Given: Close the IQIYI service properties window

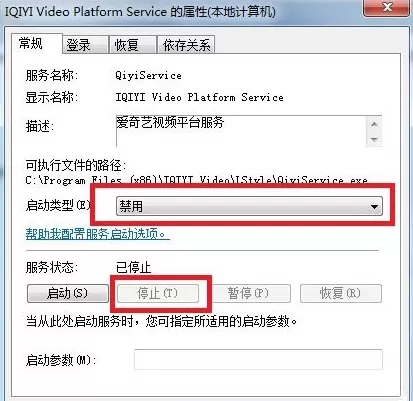Looking at the screenshot, I should pos(386,7).
